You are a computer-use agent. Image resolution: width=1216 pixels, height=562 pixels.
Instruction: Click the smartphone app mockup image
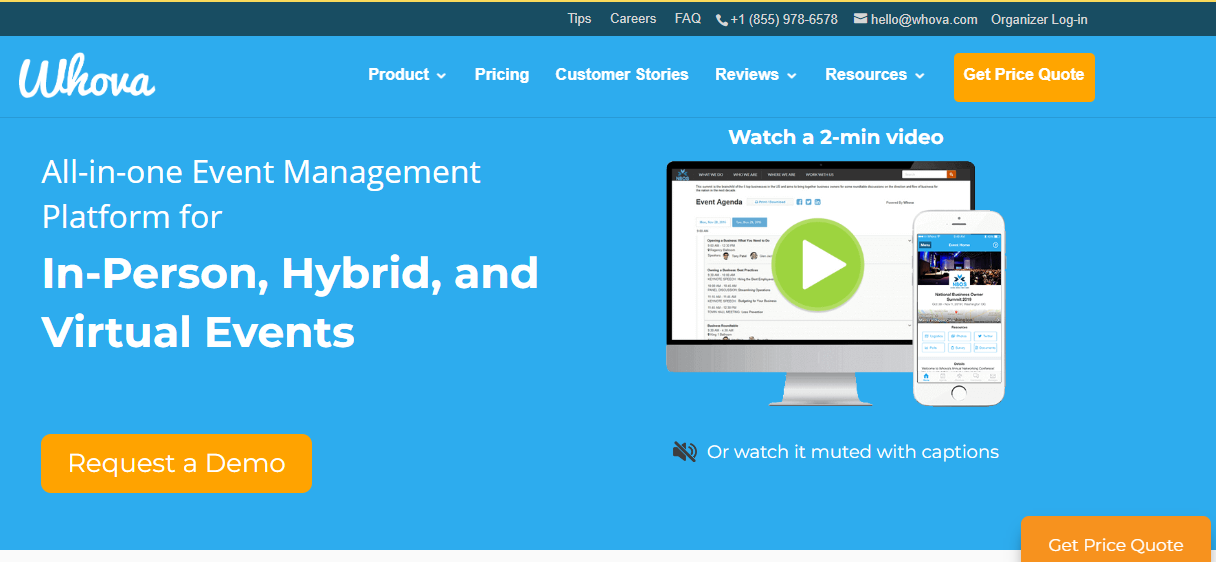click(x=958, y=307)
